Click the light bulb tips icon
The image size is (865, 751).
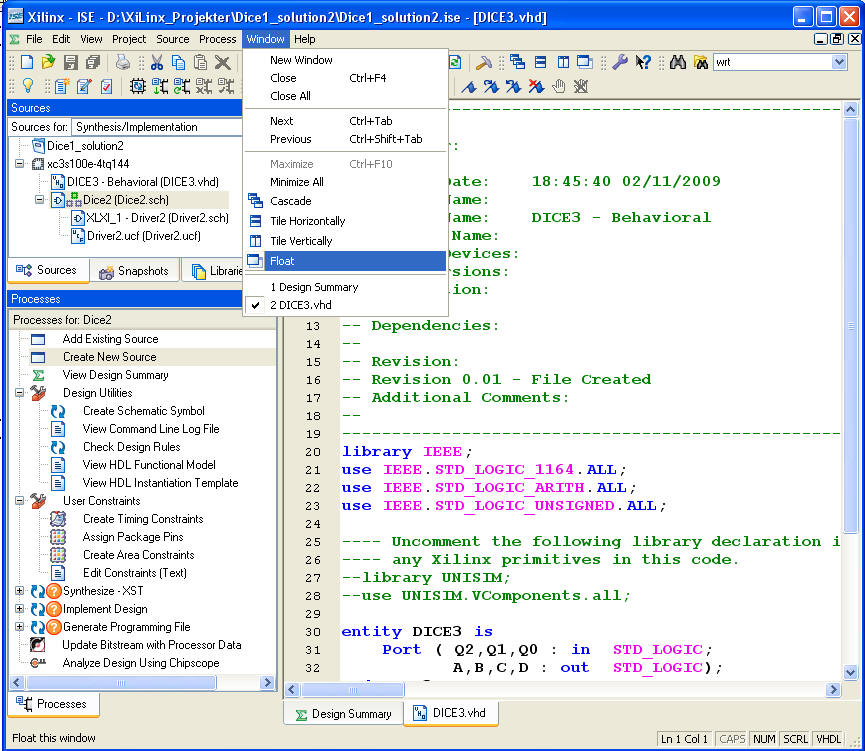point(28,86)
